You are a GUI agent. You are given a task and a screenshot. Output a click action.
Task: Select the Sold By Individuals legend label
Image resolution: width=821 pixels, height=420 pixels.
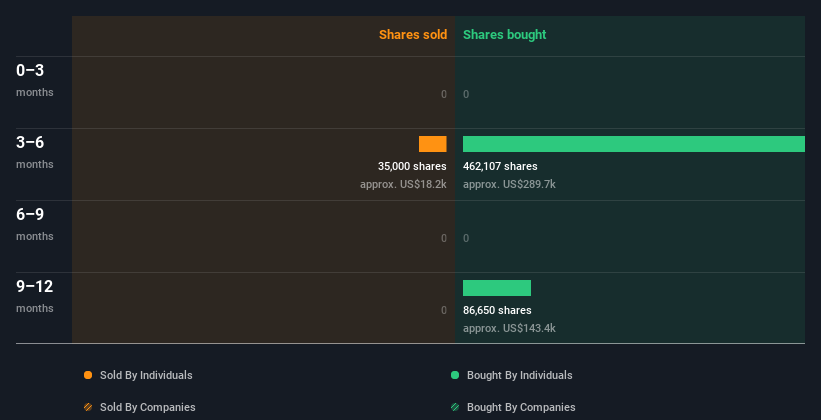click(x=146, y=375)
